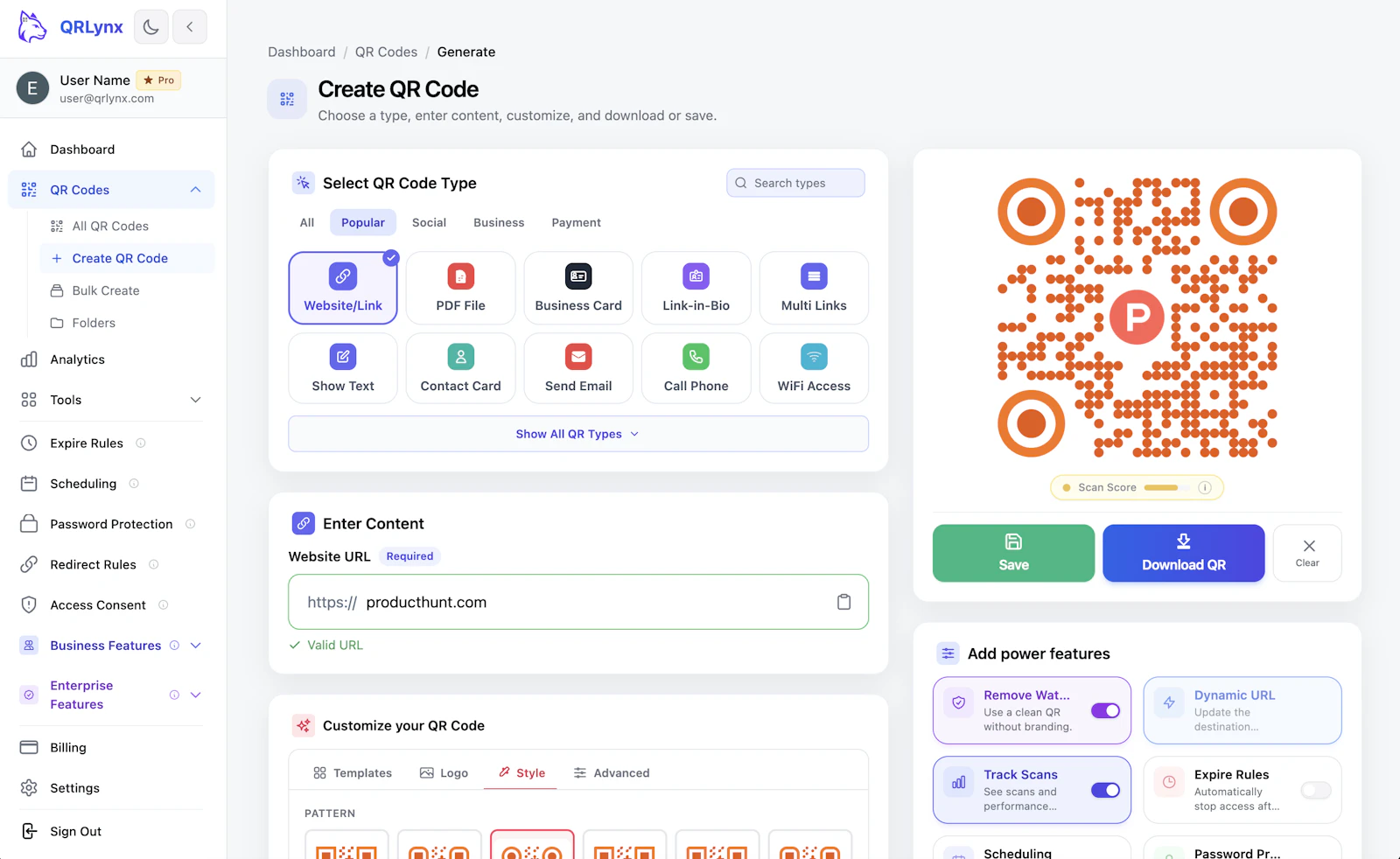Expand QR Codes via its grid icon
Viewport: 1400px width, 859px height.
pos(29,190)
